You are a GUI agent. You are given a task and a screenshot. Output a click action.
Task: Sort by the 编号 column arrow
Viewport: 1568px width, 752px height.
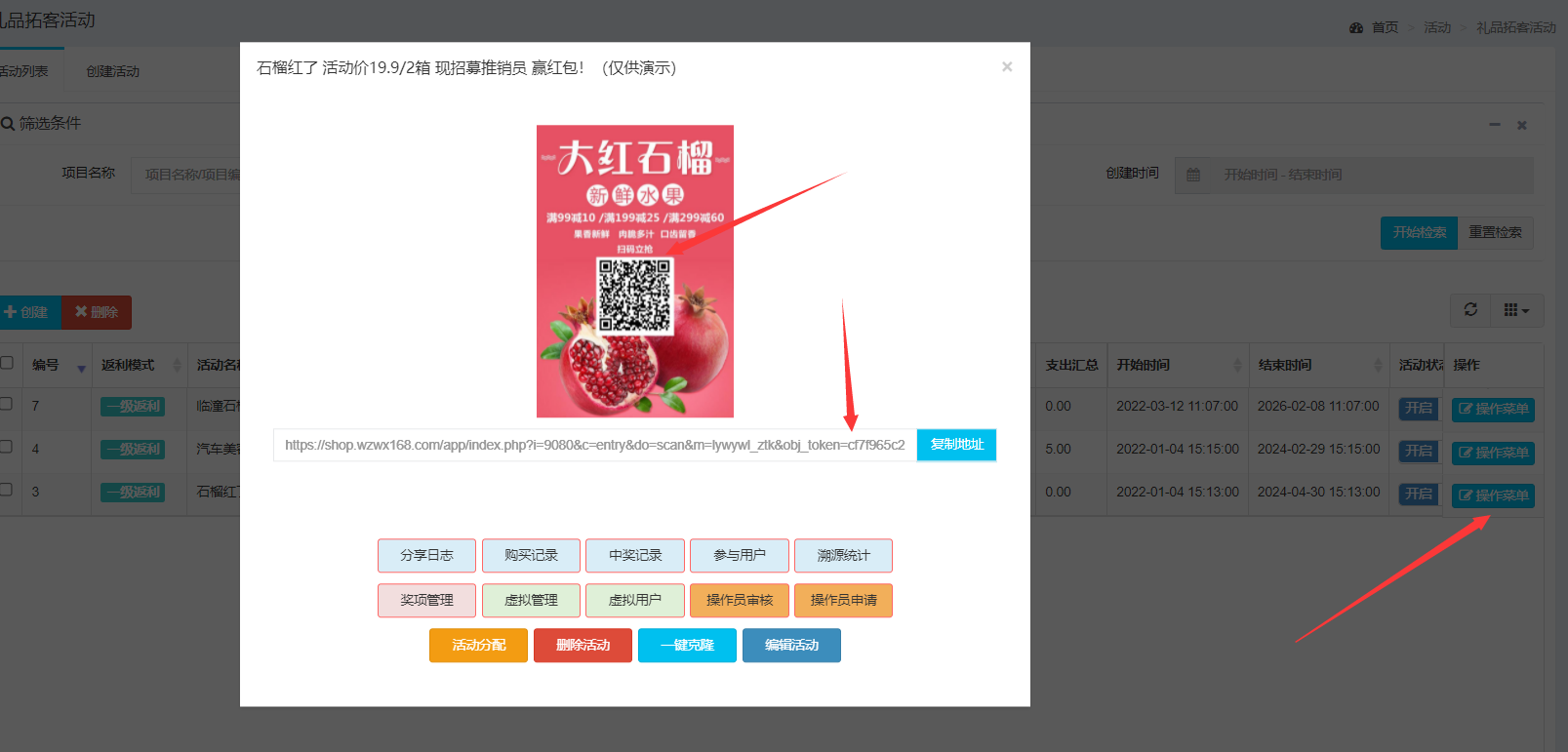tap(81, 367)
